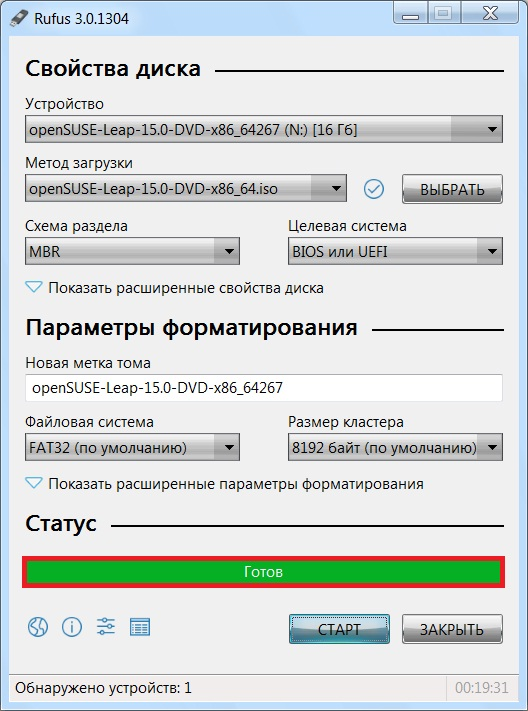Click the СТАРТ button
Screen dimensions: 528x711
(x=339, y=629)
